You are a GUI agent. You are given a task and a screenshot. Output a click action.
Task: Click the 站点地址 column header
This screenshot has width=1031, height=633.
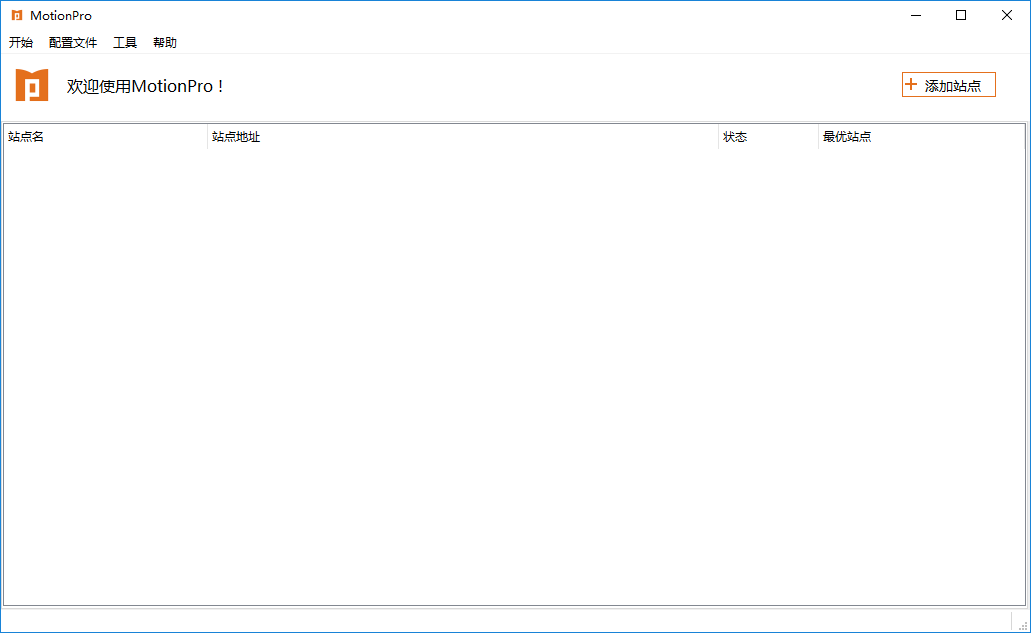(463, 137)
